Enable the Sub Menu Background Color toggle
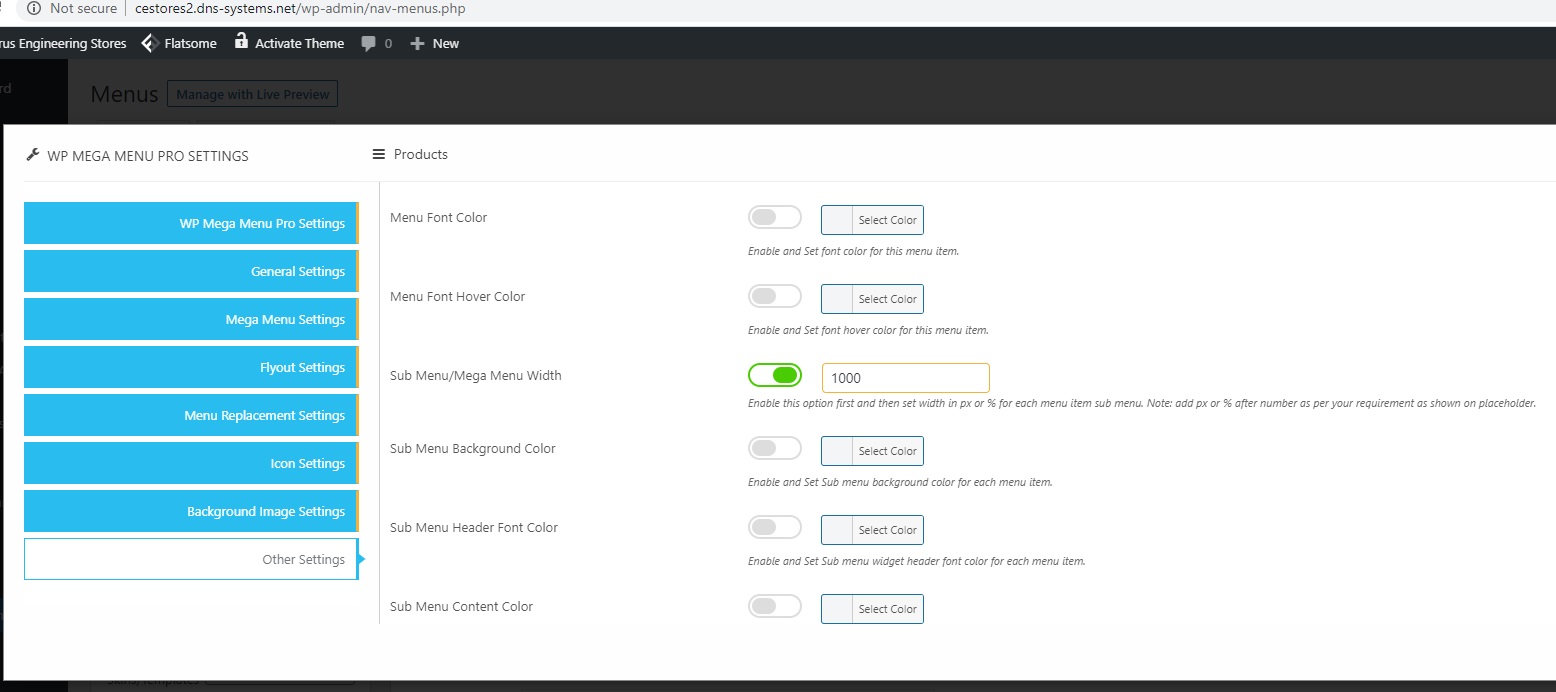The image size is (1556, 692). pos(775,448)
